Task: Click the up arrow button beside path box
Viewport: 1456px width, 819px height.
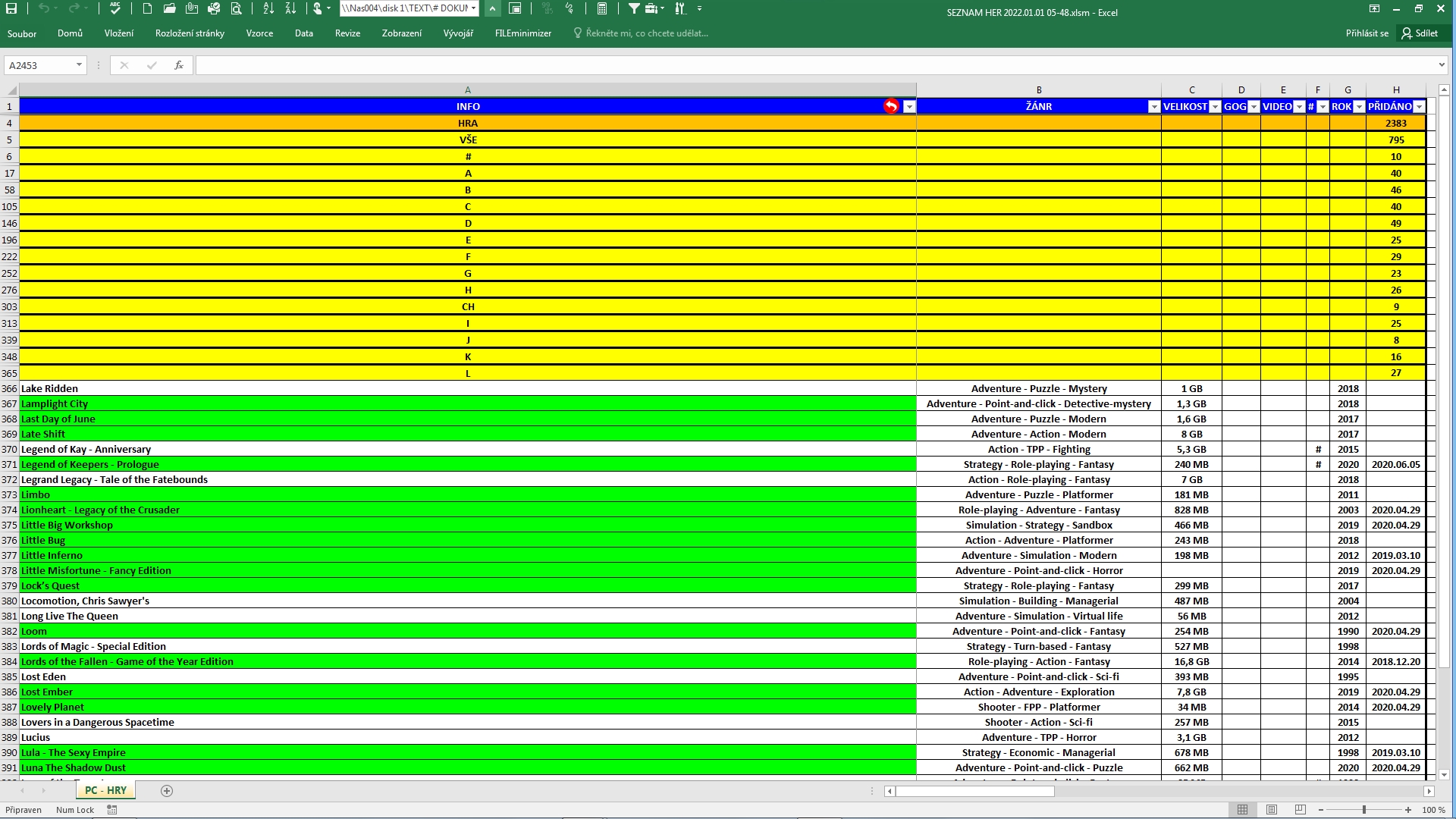Action: (x=492, y=9)
